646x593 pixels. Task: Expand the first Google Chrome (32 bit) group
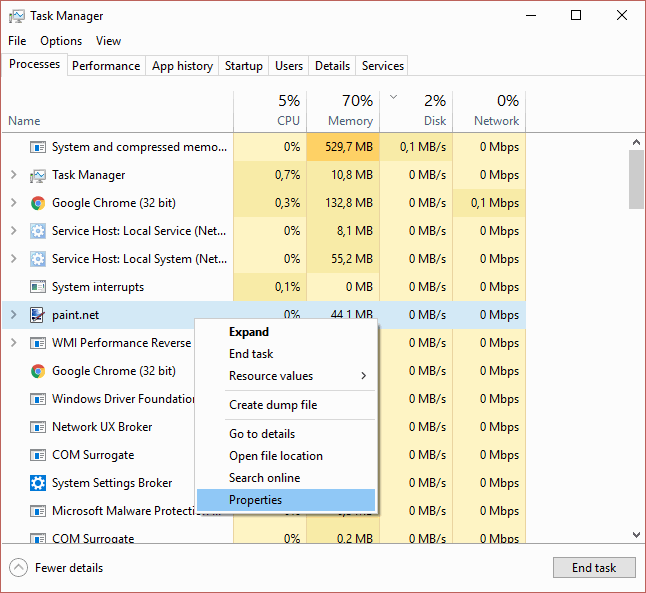(14, 203)
